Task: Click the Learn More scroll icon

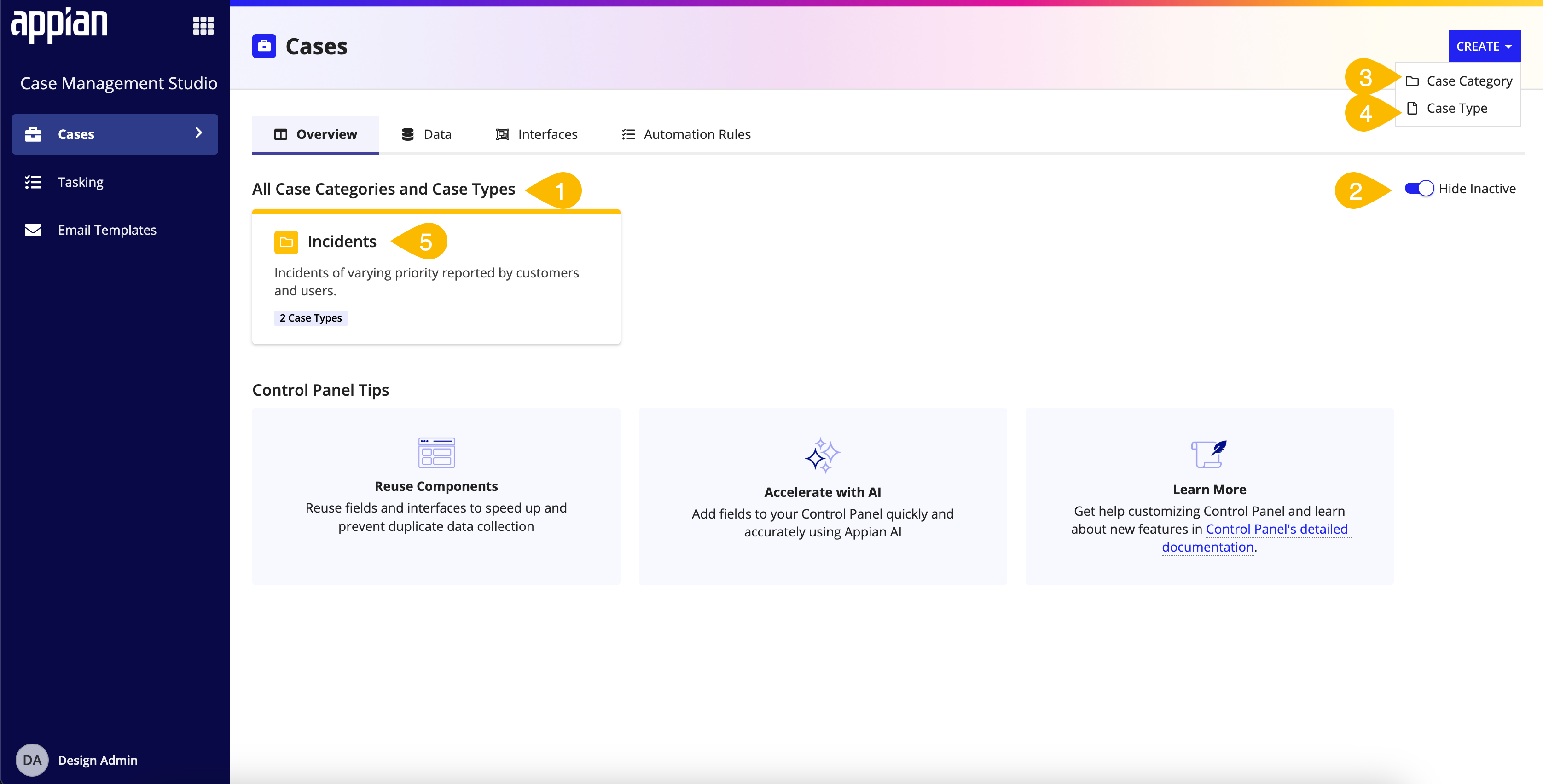Action: [x=1209, y=454]
